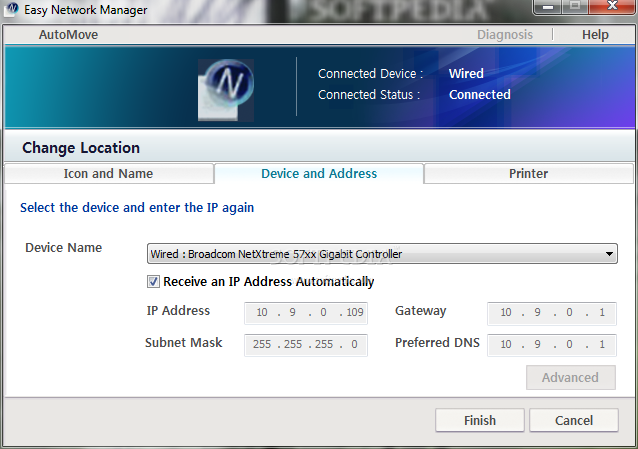
Task: Click the 'Connected Status :' label
Action: [x=369, y=94]
